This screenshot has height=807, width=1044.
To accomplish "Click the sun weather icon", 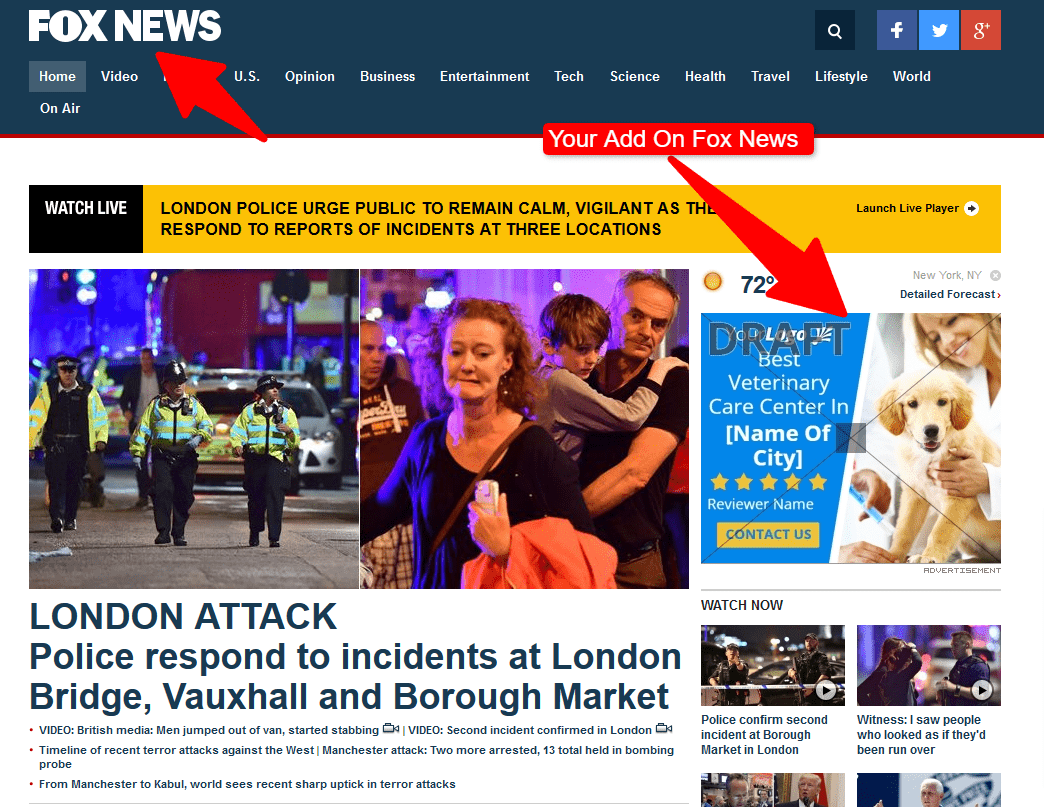I will pyautogui.click(x=713, y=282).
